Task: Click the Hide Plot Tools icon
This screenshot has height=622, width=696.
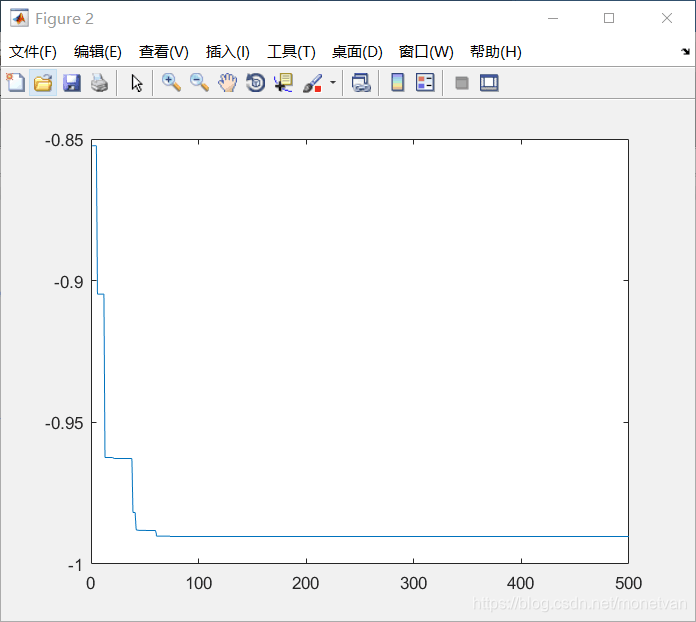Action: coord(462,83)
